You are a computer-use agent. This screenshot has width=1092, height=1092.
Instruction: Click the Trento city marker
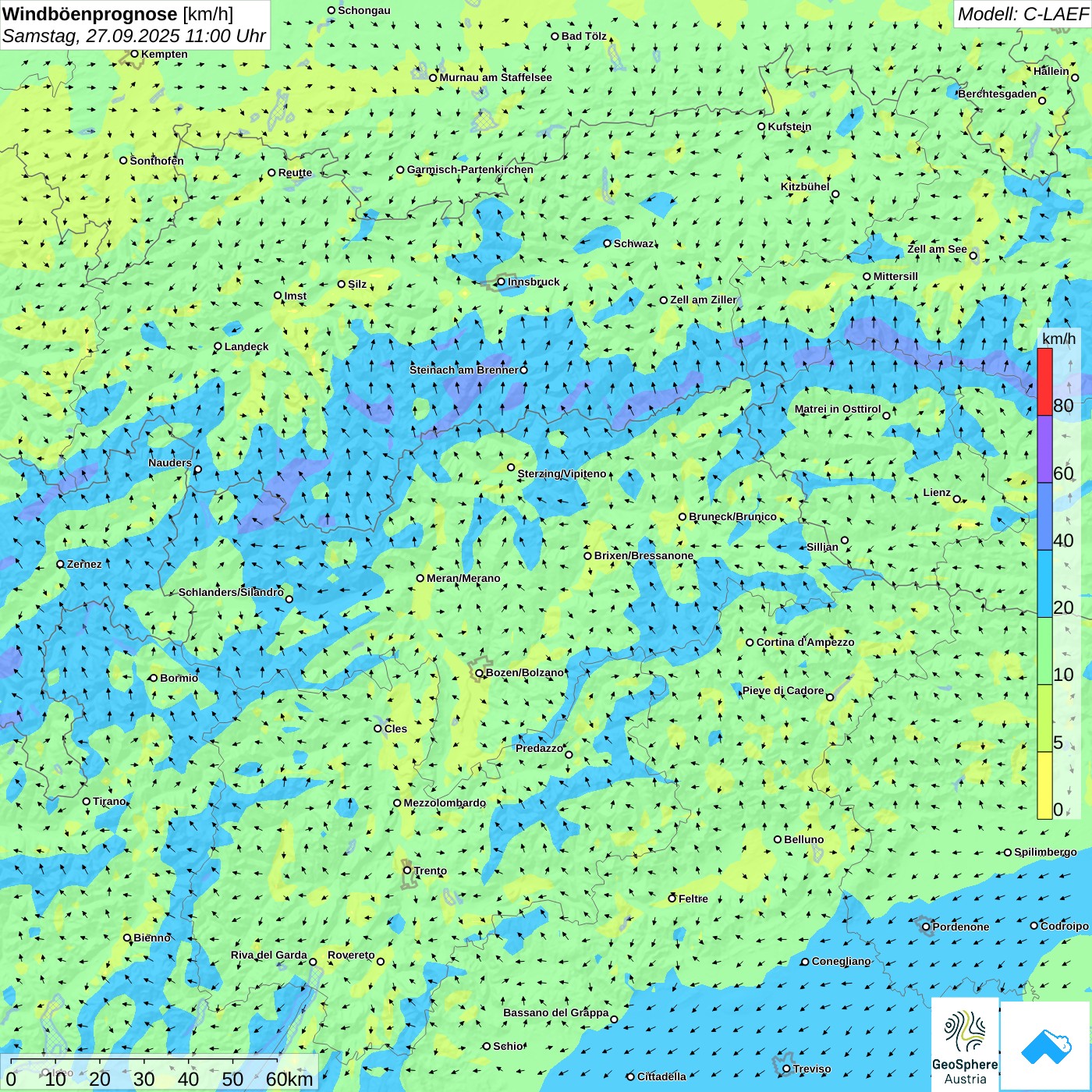click(407, 870)
